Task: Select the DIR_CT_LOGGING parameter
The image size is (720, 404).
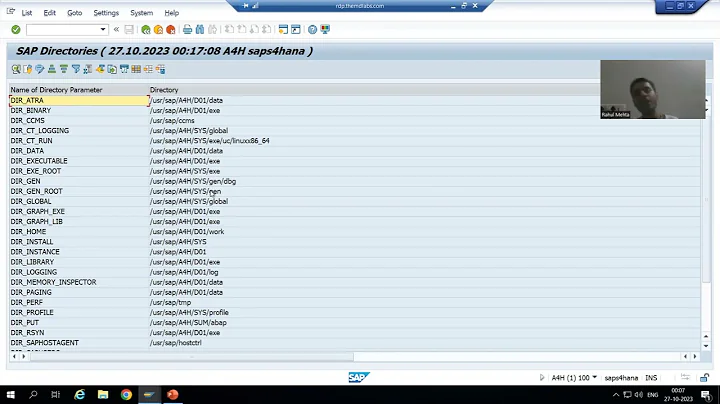Action: [40, 130]
